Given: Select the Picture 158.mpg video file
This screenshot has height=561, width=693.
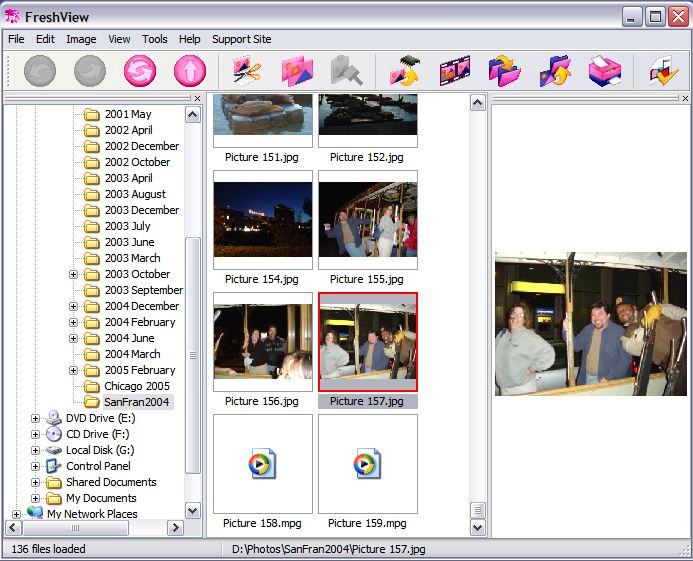Looking at the screenshot, I should coord(262,464).
